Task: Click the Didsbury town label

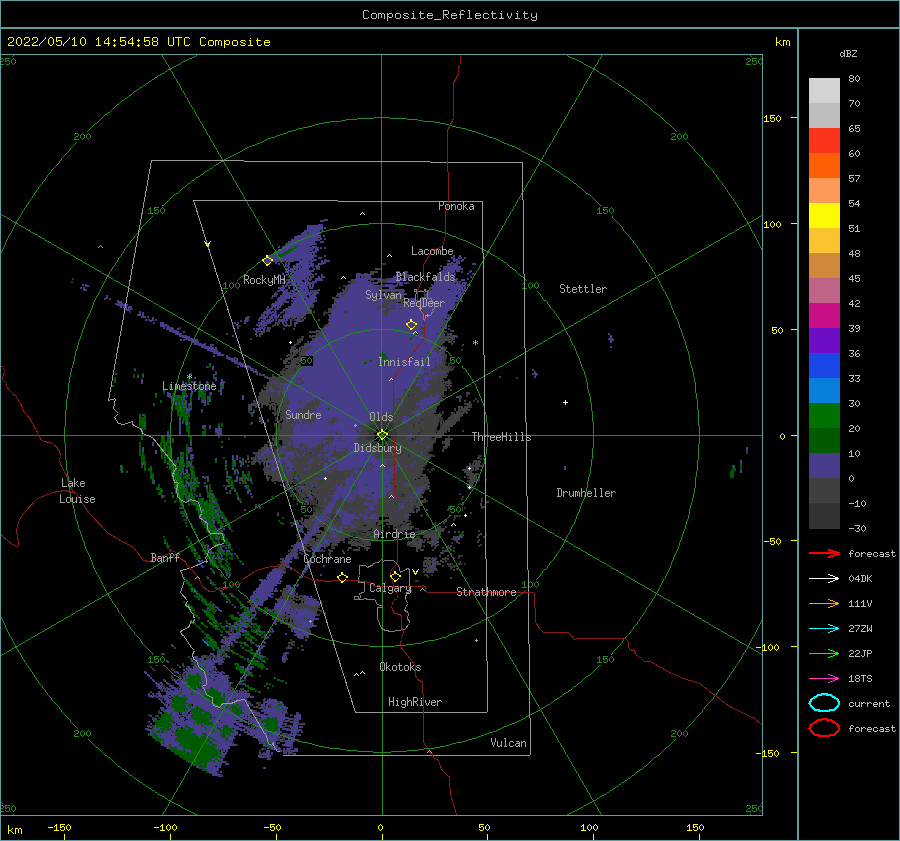Action: tap(377, 448)
